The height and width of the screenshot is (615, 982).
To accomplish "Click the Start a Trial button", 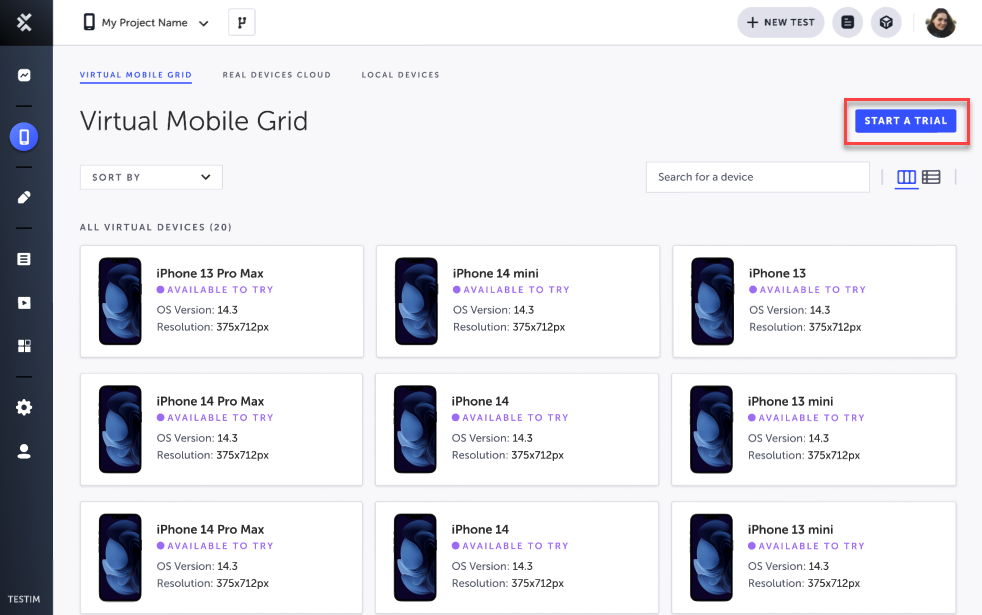I will coord(906,121).
